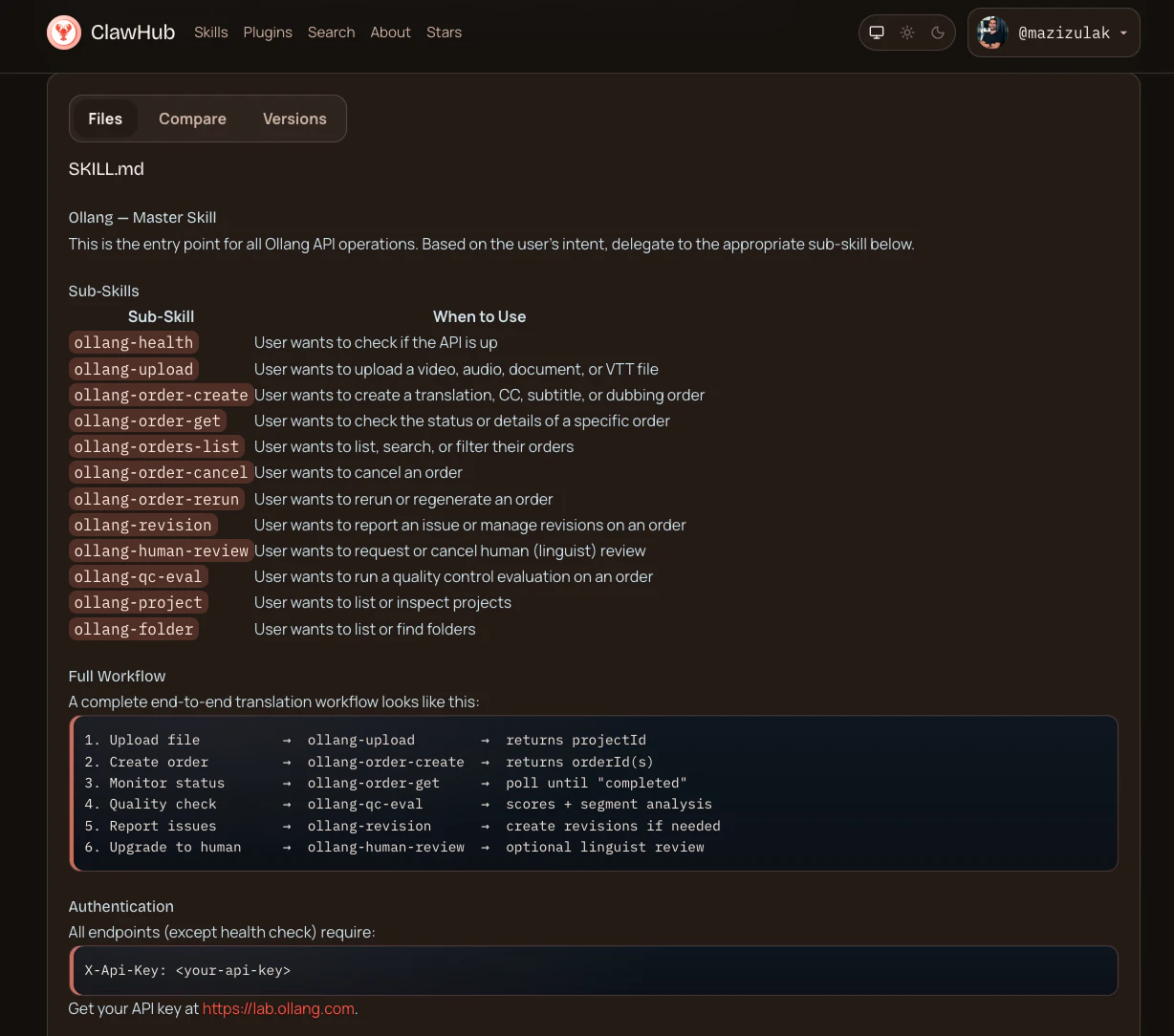
Task: Click the ollang-health code tag
Action: coord(134,342)
